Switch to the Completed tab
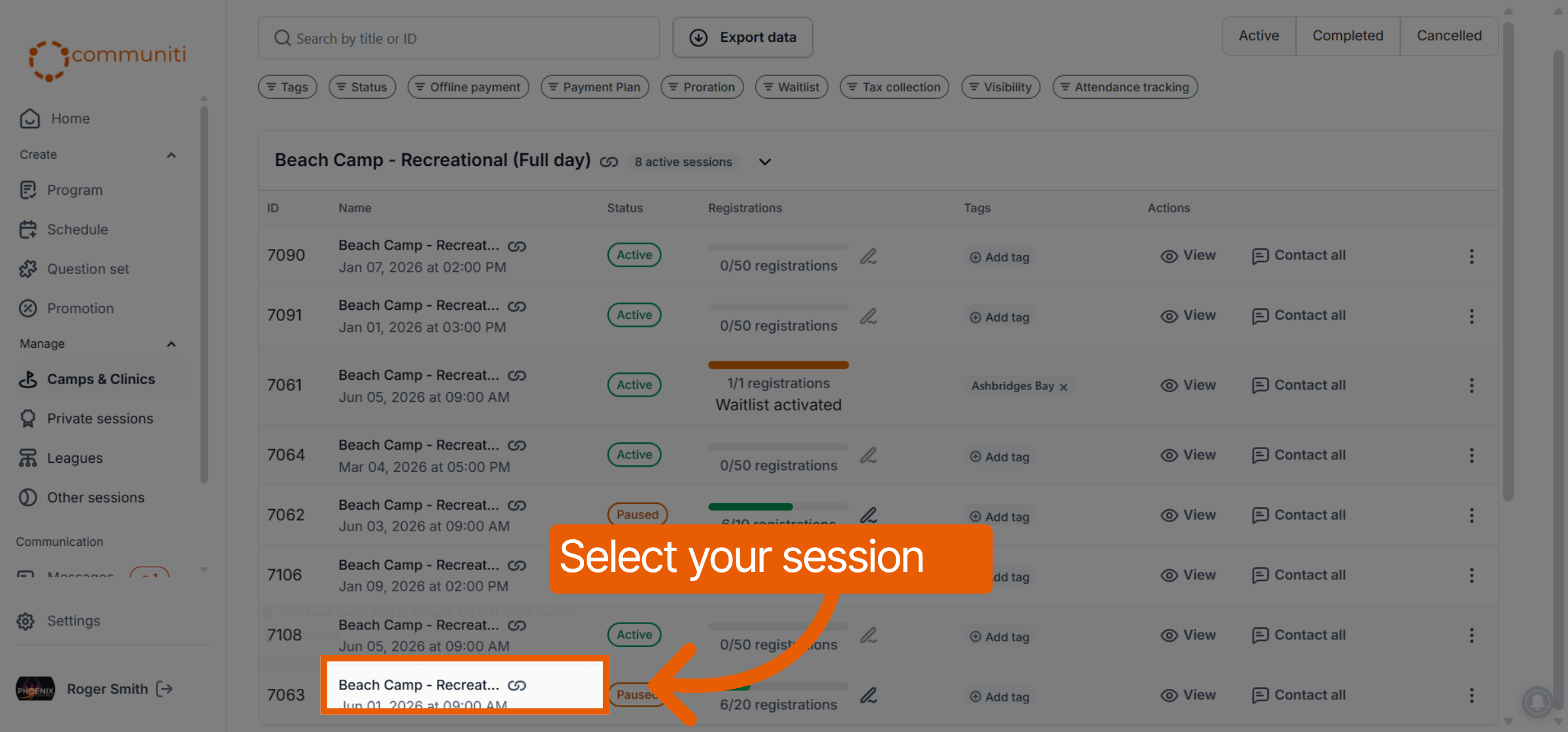The height and width of the screenshot is (732, 1568). [x=1347, y=36]
